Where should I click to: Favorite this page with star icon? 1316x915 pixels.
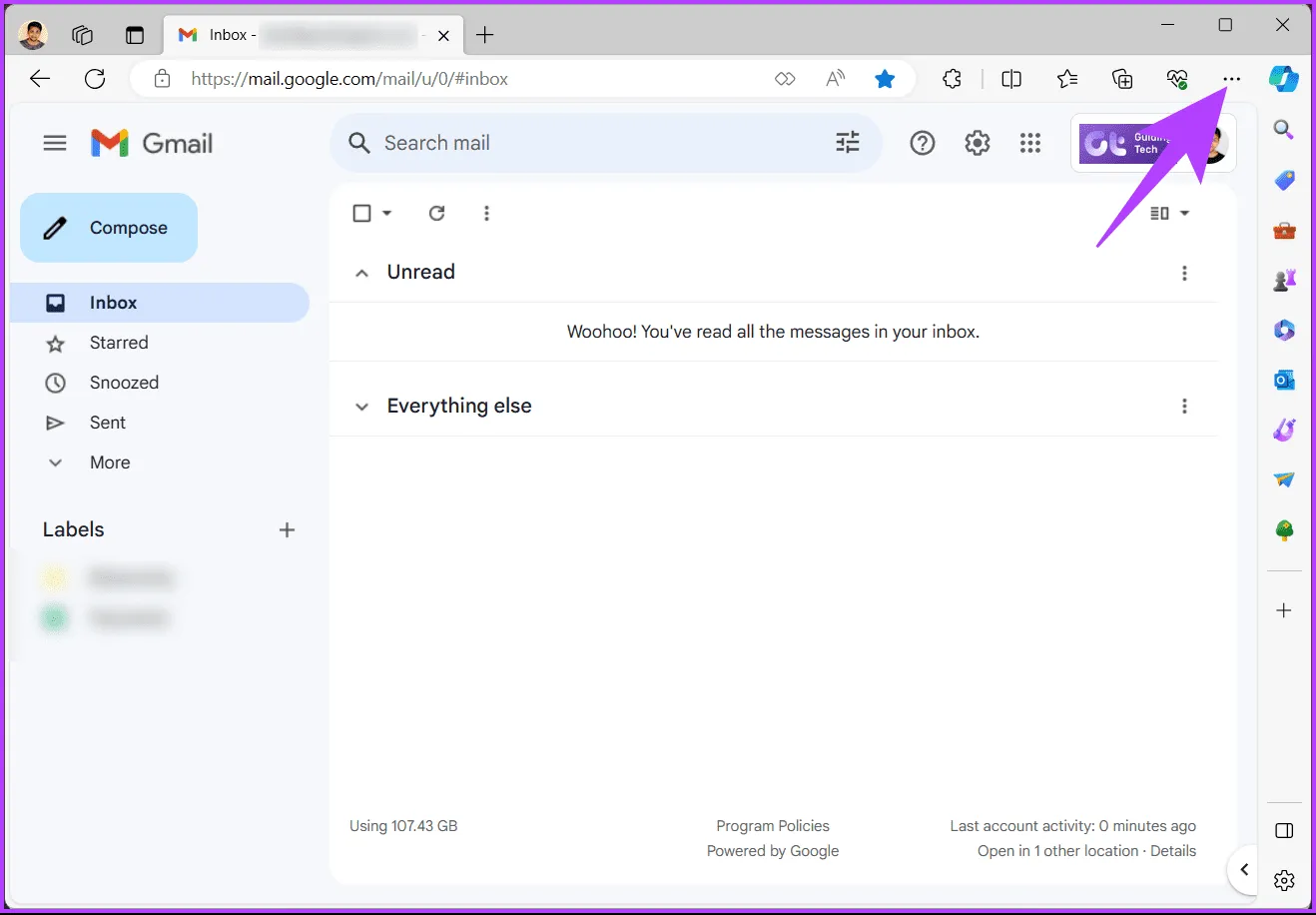coord(885,79)
